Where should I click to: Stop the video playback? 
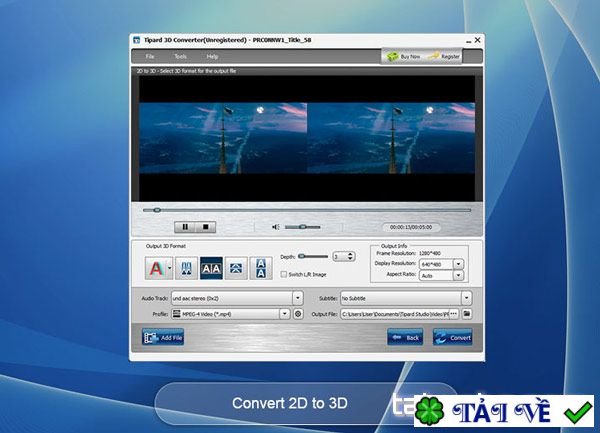pos(203,227)
